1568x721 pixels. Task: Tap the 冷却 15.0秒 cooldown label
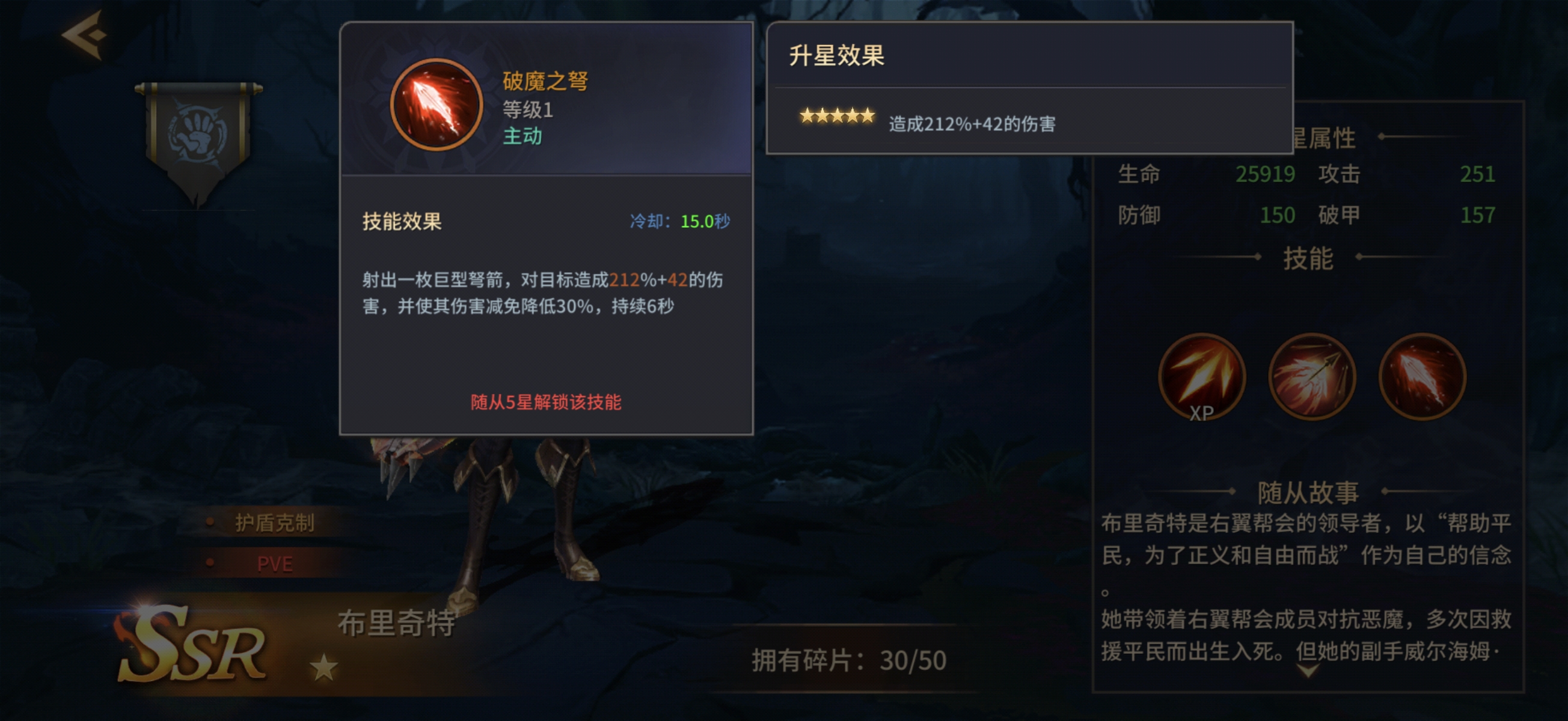click(x=679, y=221)
